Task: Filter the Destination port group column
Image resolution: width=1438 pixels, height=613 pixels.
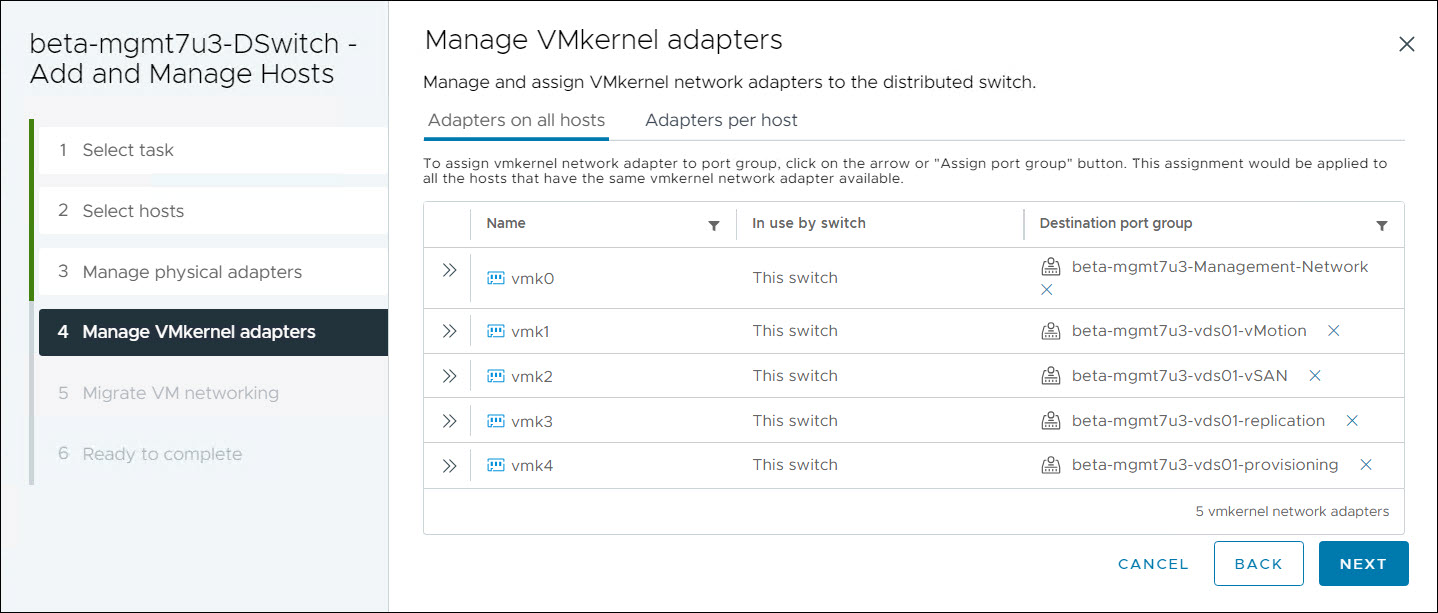Action: 1381,225
